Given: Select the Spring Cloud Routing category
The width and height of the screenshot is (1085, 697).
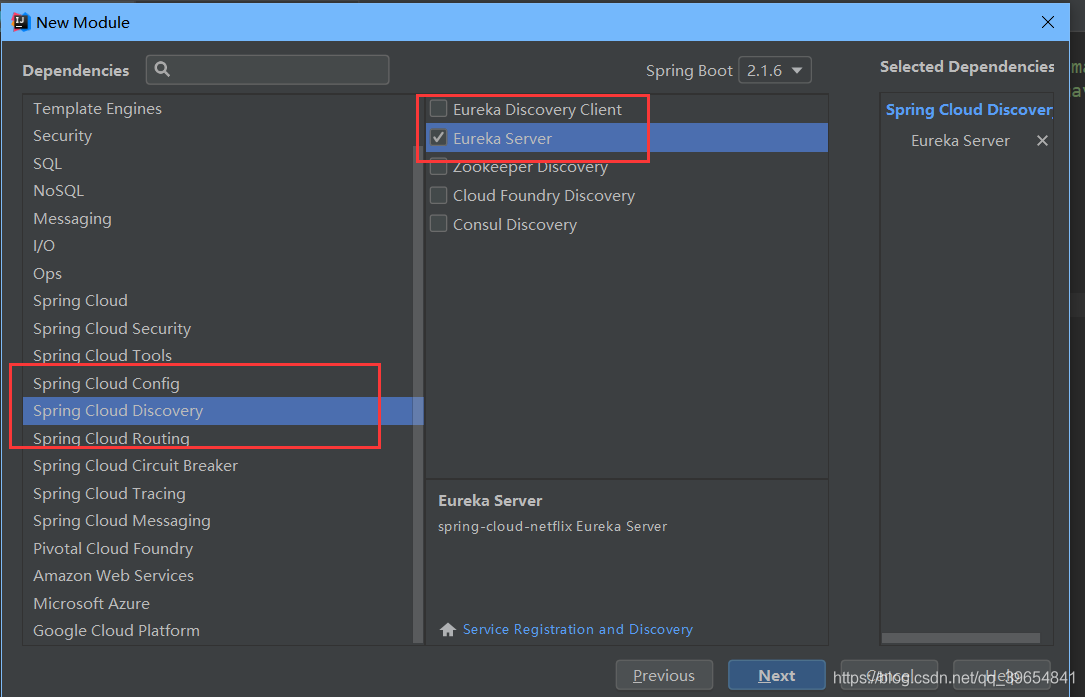Looking at the screenshot, I should (111, 439).
